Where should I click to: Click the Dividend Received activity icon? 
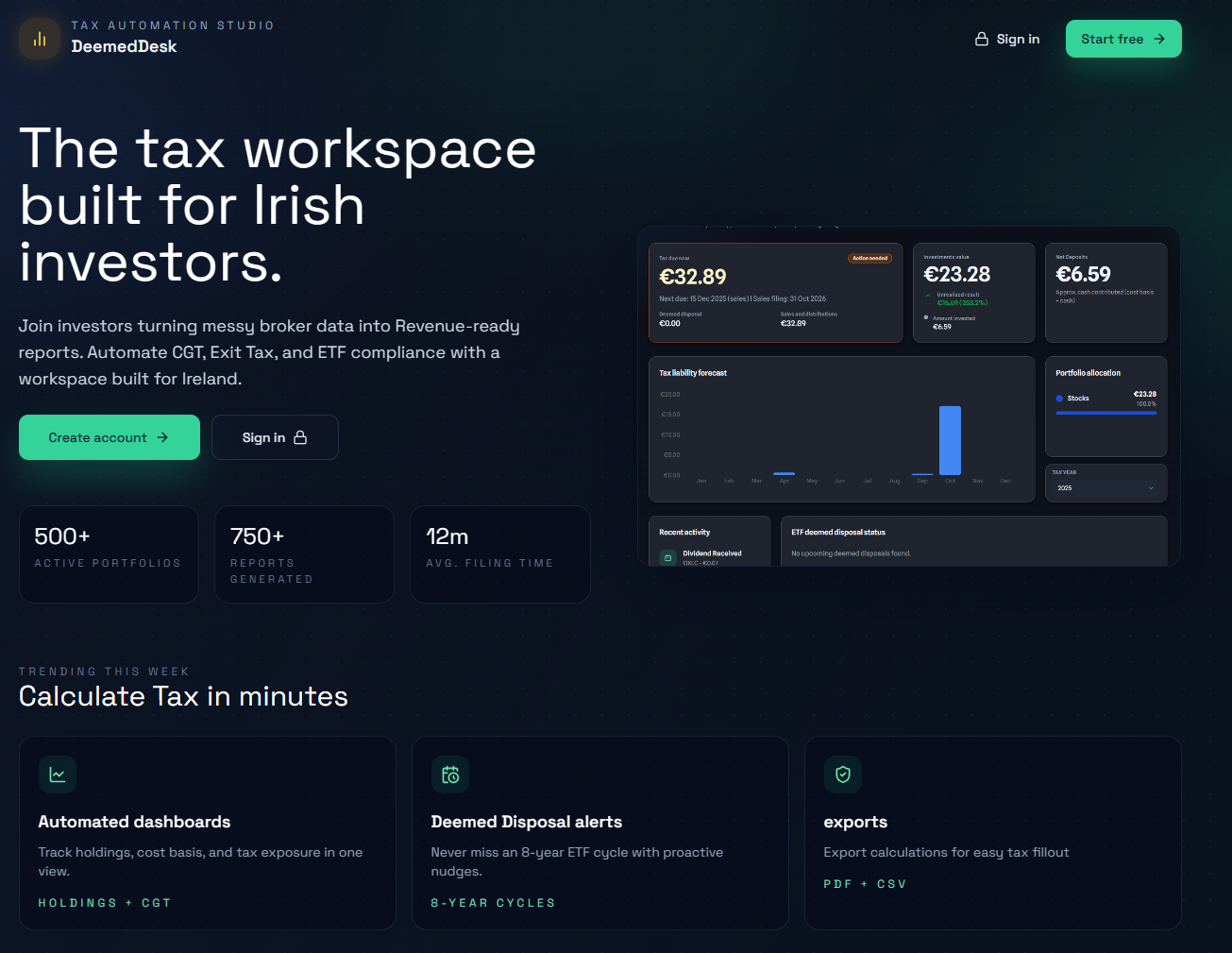click(668, 556)
